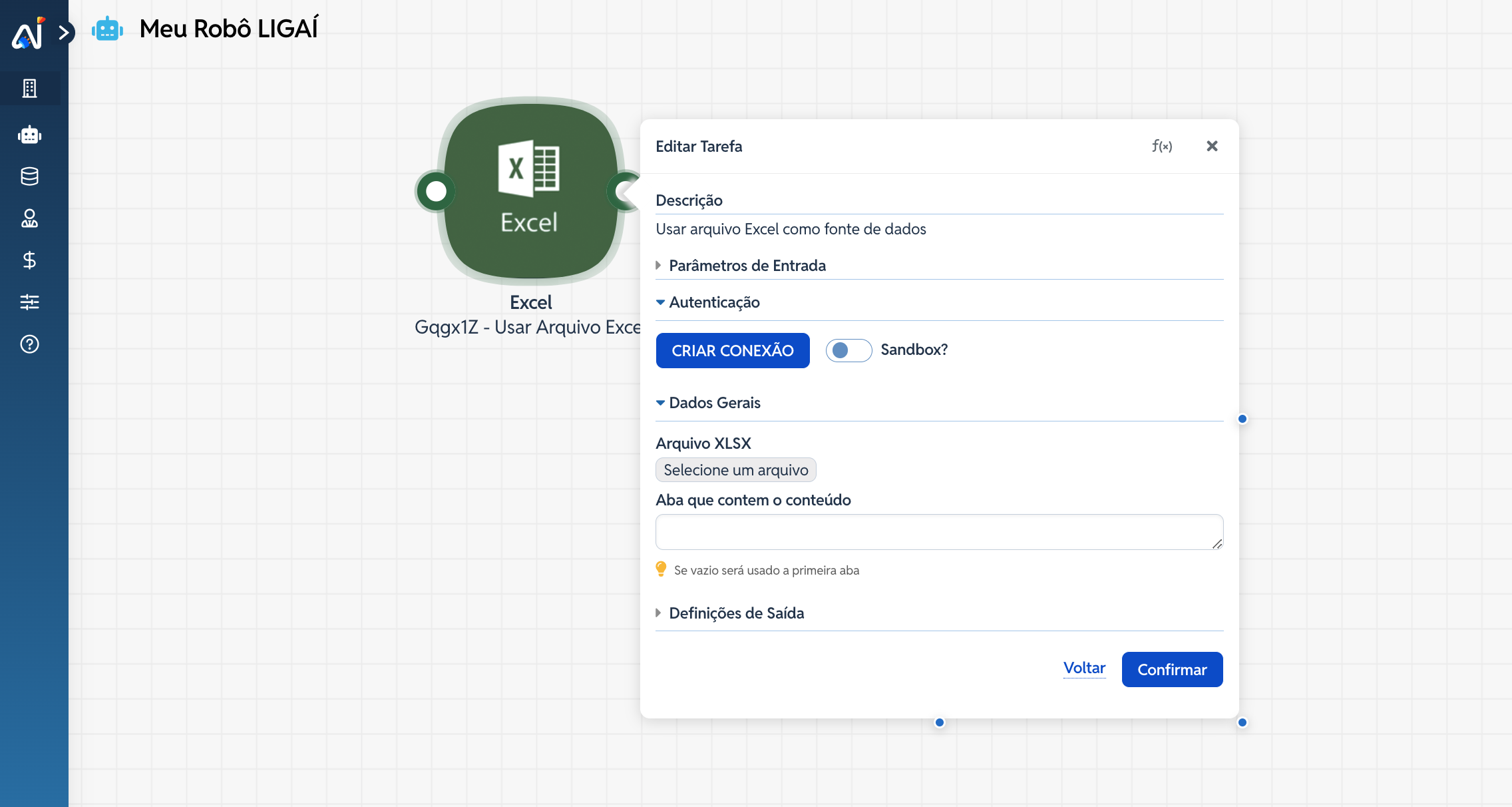1512x807 pixels.
Task: Click the CRIAR CONEXÃO button
Action: pyautogui.click(x=732, y=350)
